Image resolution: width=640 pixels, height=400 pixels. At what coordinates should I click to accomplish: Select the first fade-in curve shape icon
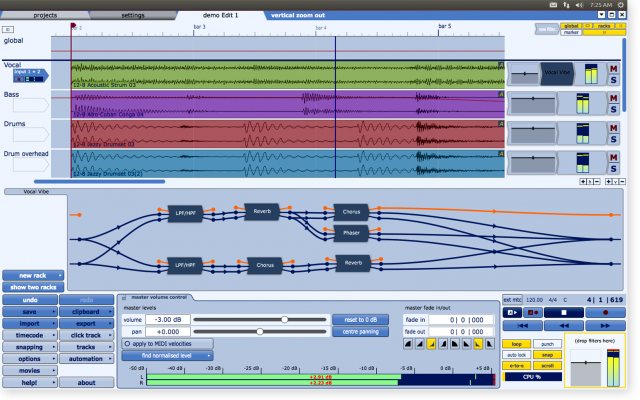(x=409, y=344)
